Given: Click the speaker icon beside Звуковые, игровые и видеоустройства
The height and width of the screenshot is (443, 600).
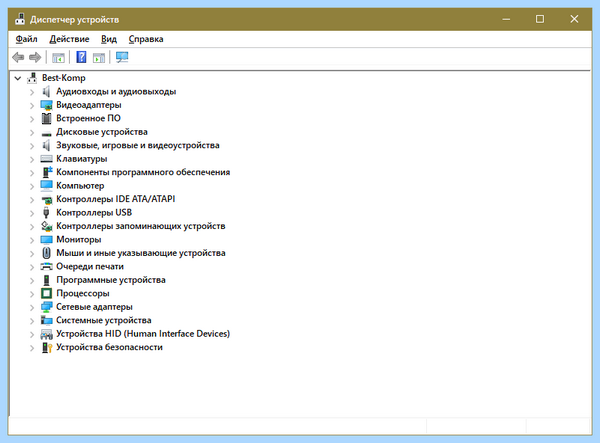Looking at the screenshot, I should point(46,145).
